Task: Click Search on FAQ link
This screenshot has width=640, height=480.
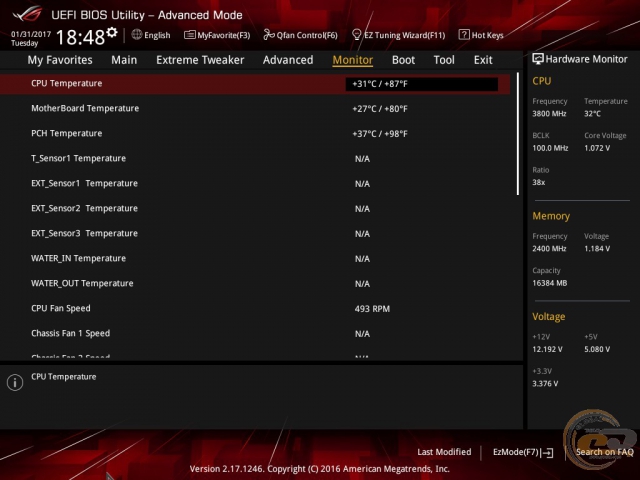Action: (604, 452)
